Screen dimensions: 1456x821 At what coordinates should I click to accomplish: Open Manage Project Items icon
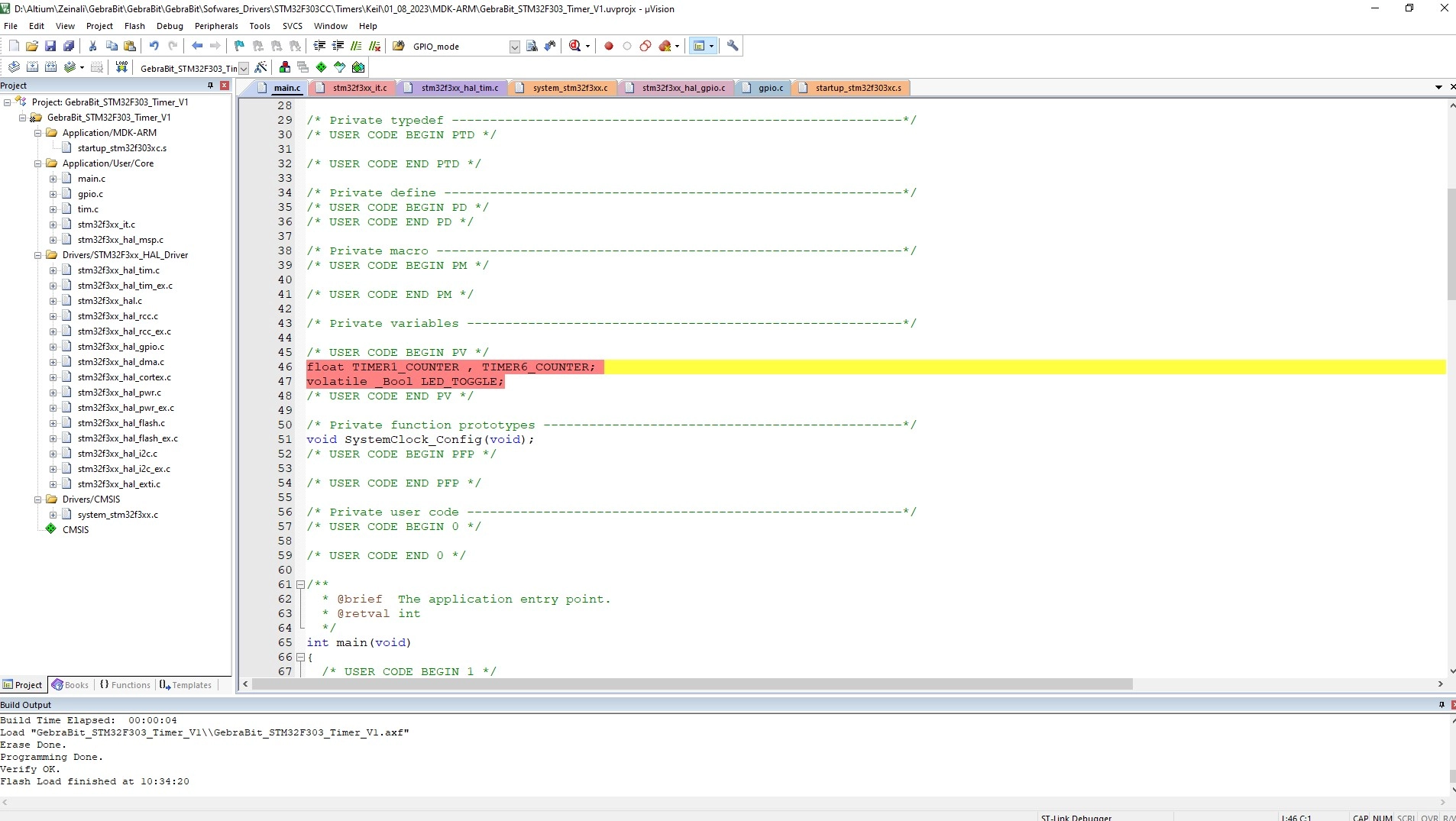pyautogui.click(x=285, y=67)
